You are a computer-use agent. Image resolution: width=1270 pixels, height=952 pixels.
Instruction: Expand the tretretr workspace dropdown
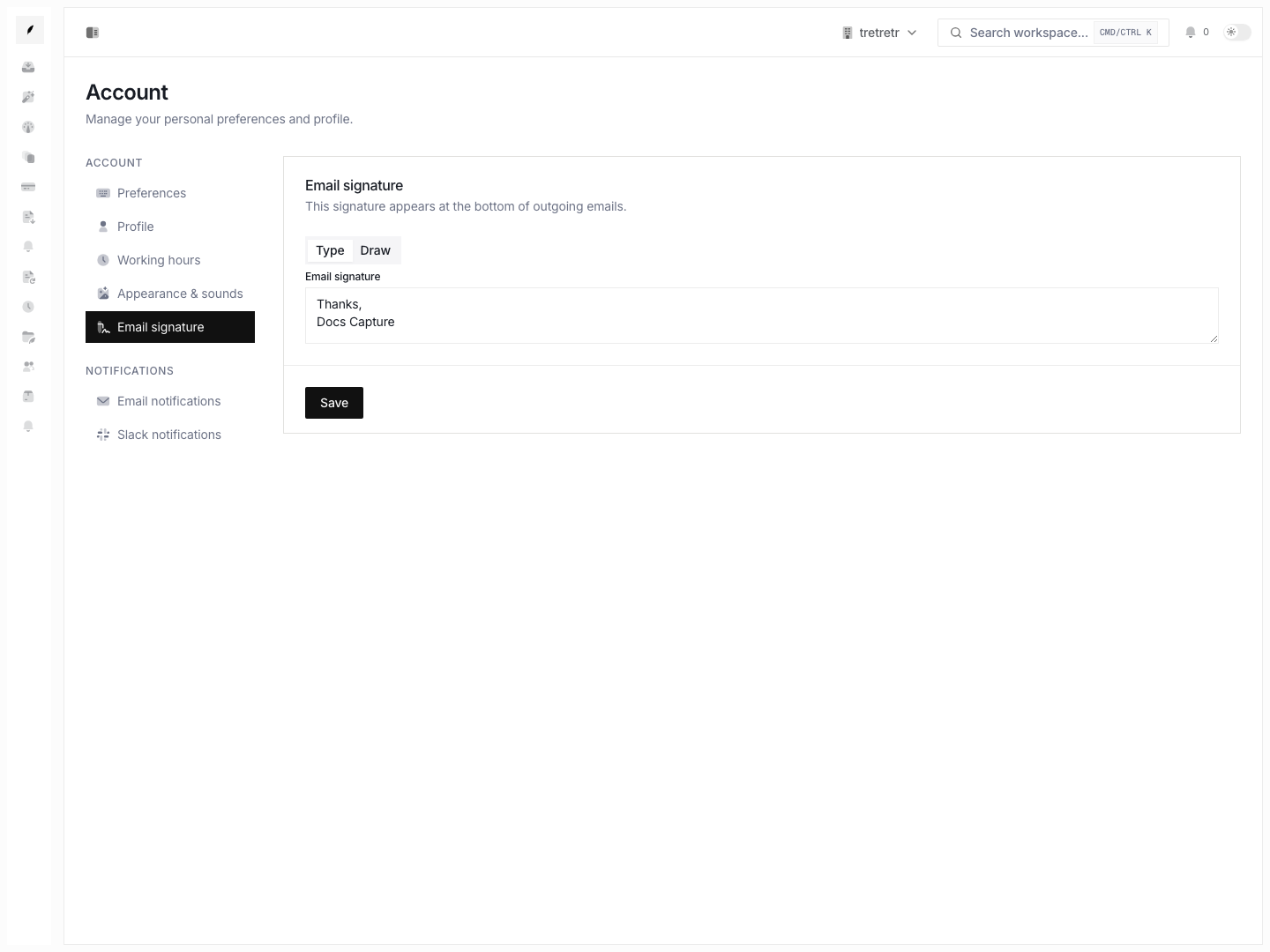tap(879, 33)
